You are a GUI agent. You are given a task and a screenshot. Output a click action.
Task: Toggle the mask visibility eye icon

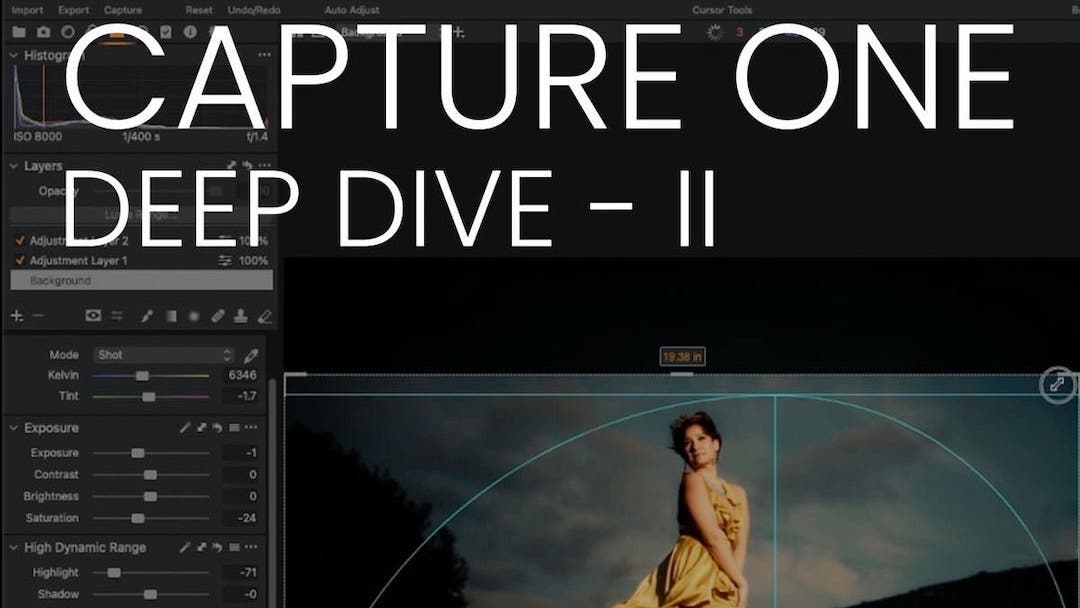(93, 315)
